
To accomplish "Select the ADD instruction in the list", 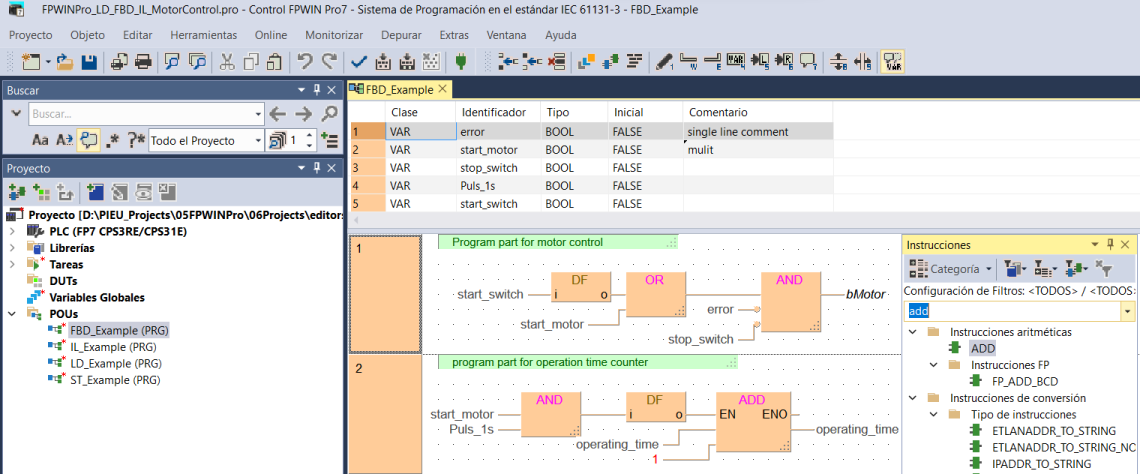I will [982, 348].
